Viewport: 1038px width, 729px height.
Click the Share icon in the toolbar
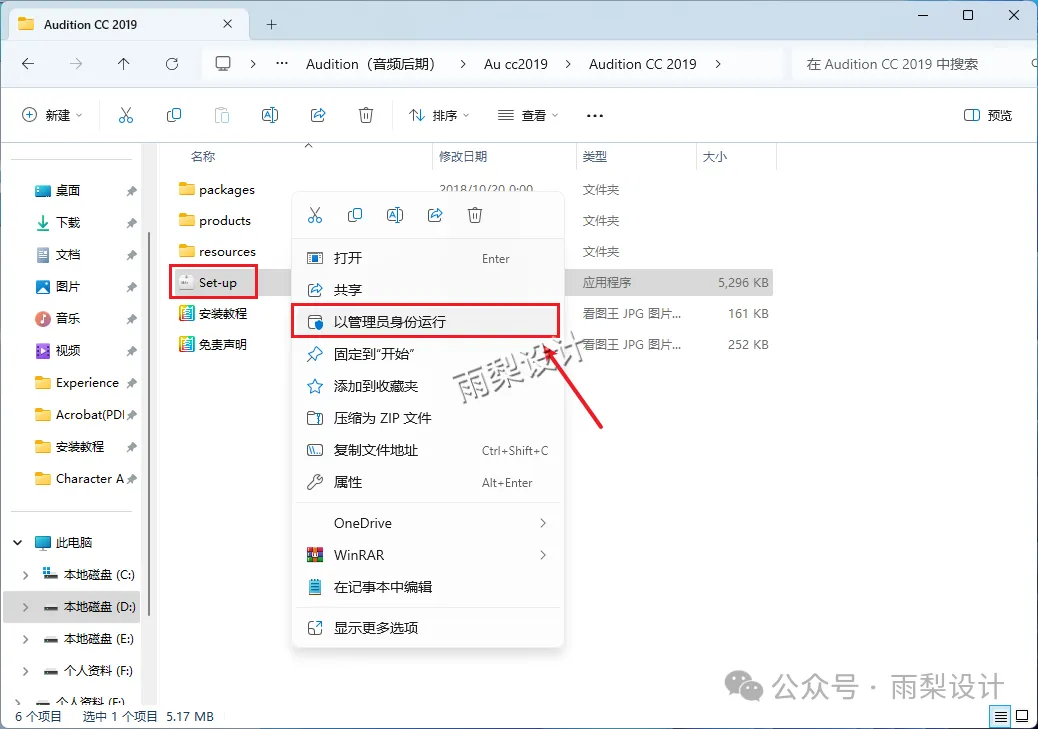click(x=318, y=115)
